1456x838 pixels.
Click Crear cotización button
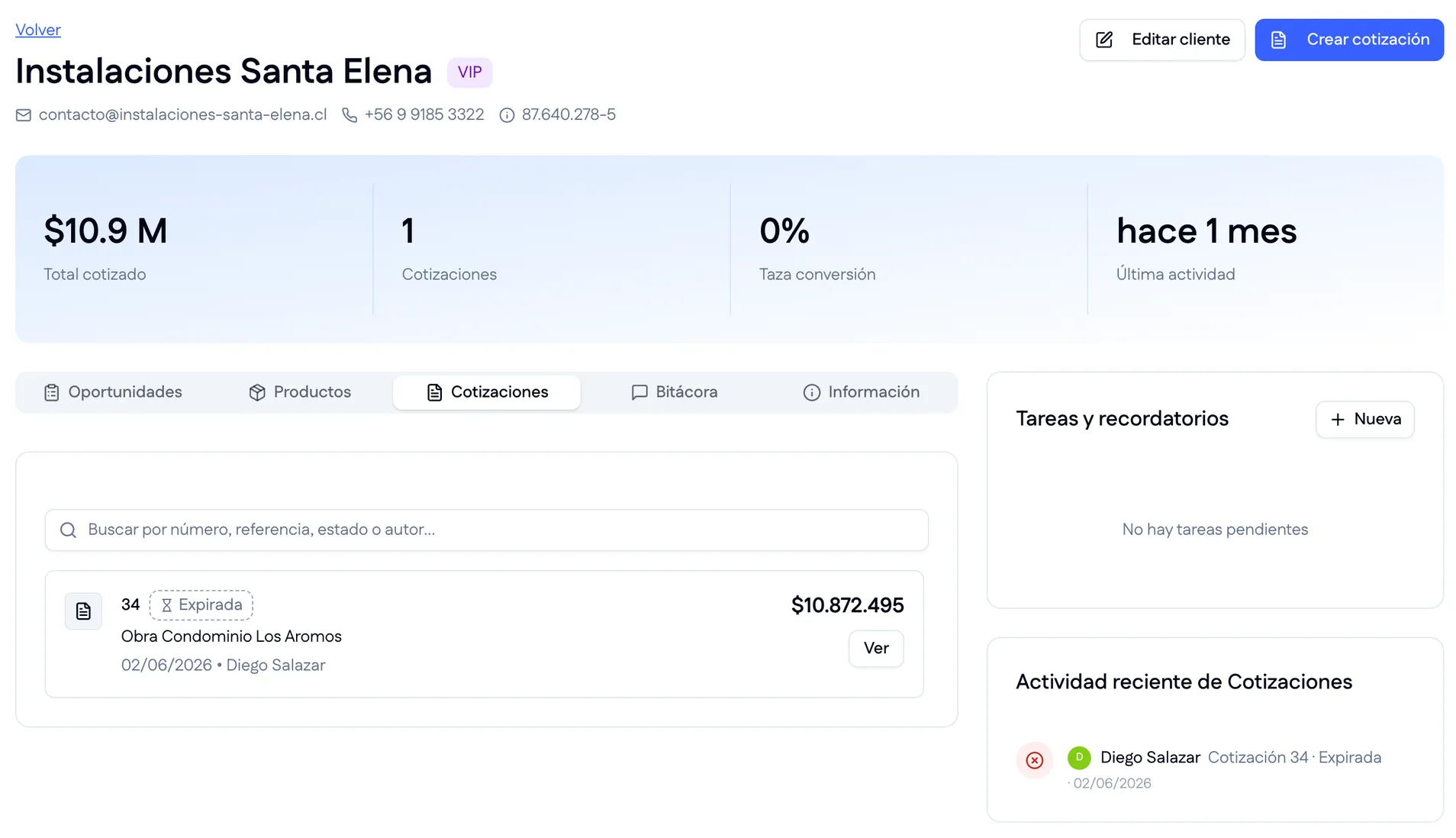[x=1348, y=40]
